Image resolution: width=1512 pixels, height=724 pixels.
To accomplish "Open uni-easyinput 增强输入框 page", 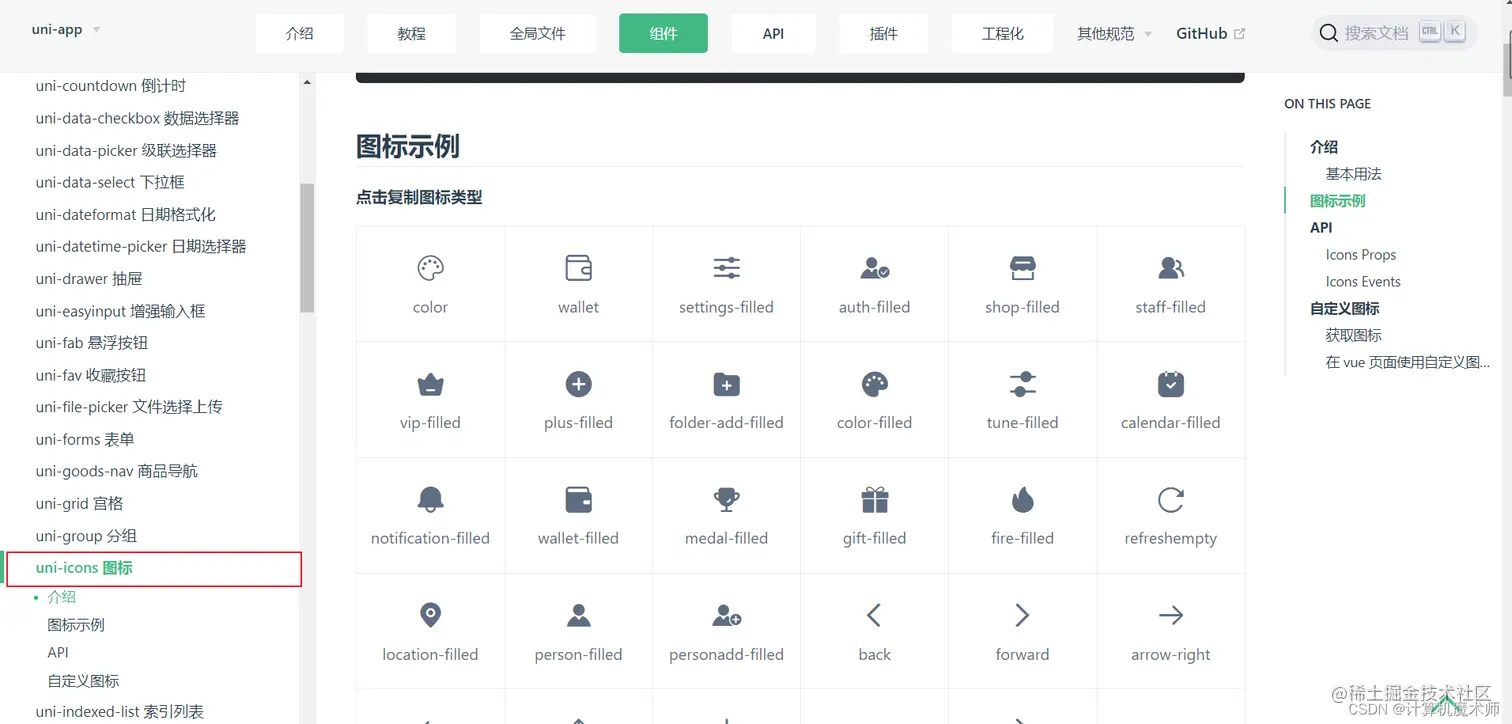I will (x=120, y=311).
